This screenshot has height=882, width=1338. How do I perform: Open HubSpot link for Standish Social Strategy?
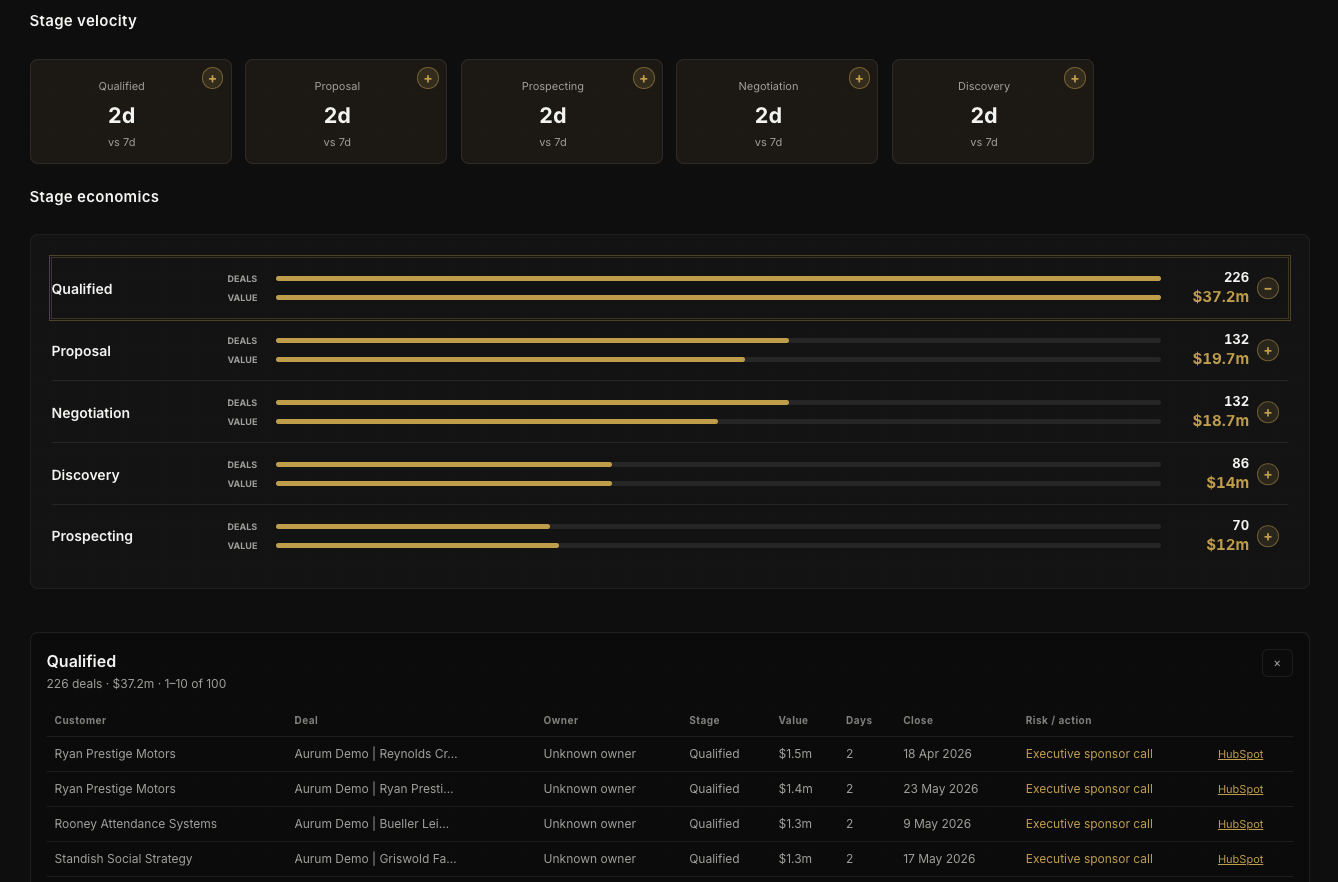click(x=1240, y=859)
